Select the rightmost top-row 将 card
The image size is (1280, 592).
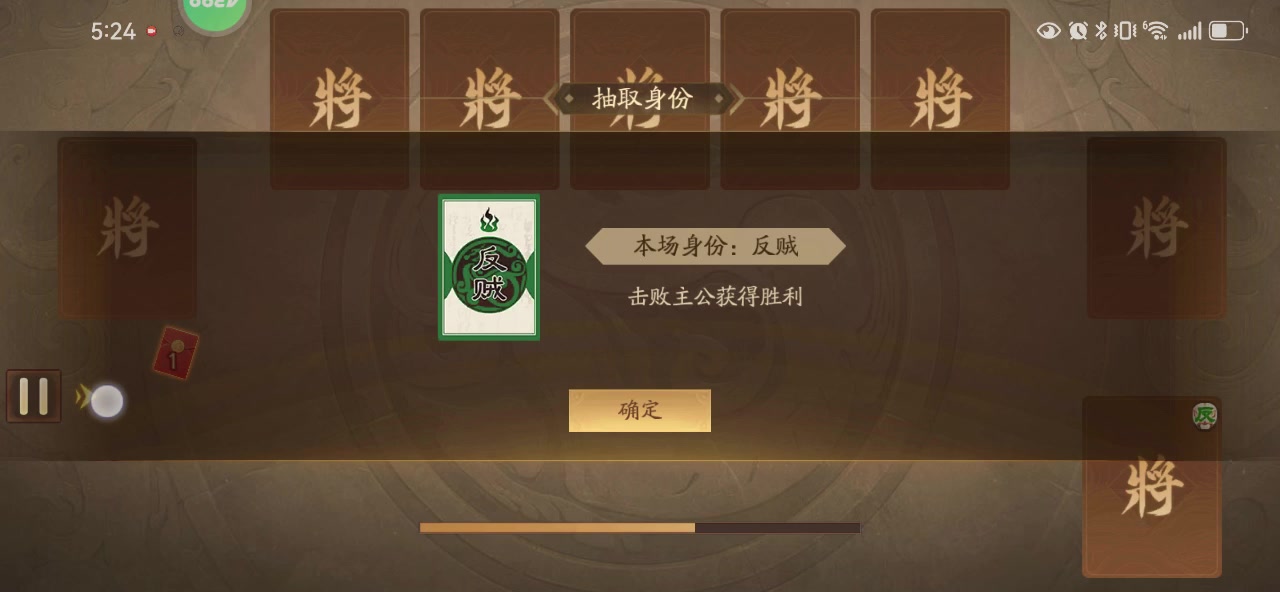(x=940, y=99)
